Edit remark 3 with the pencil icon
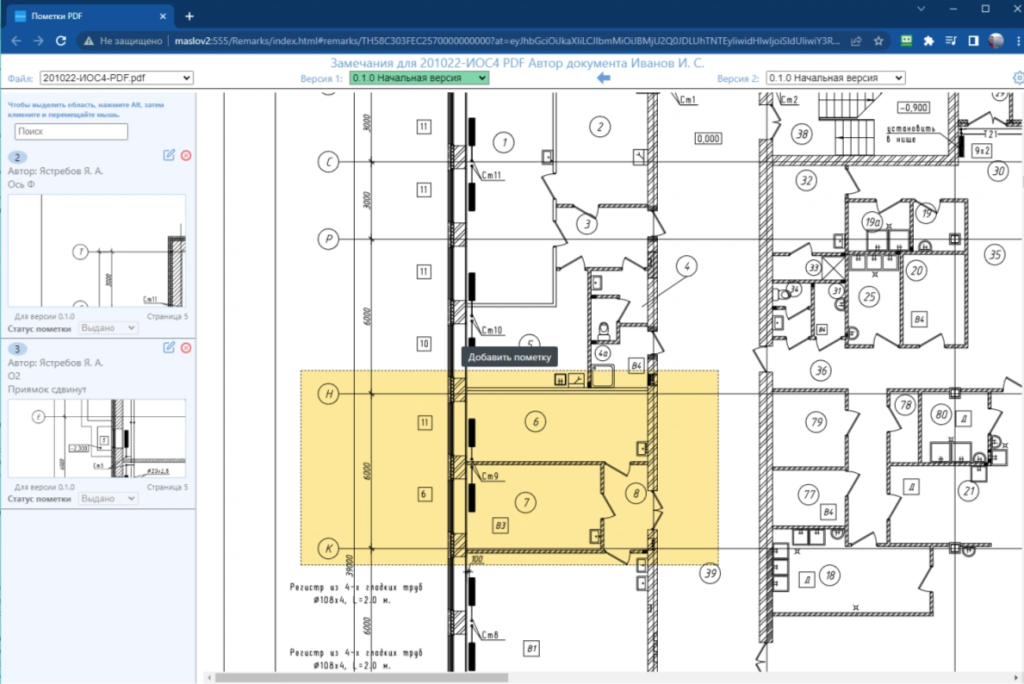The height and width of the screenshot is (684, 1024). pyautogui.click(x=169, y=347)
